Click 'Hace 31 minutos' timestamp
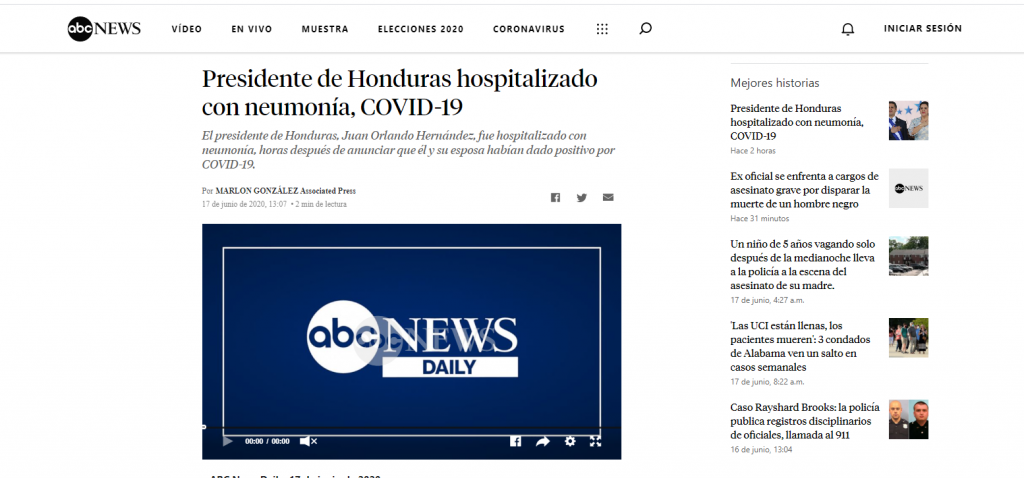1024x478 pixels. (x=760, y=219)
